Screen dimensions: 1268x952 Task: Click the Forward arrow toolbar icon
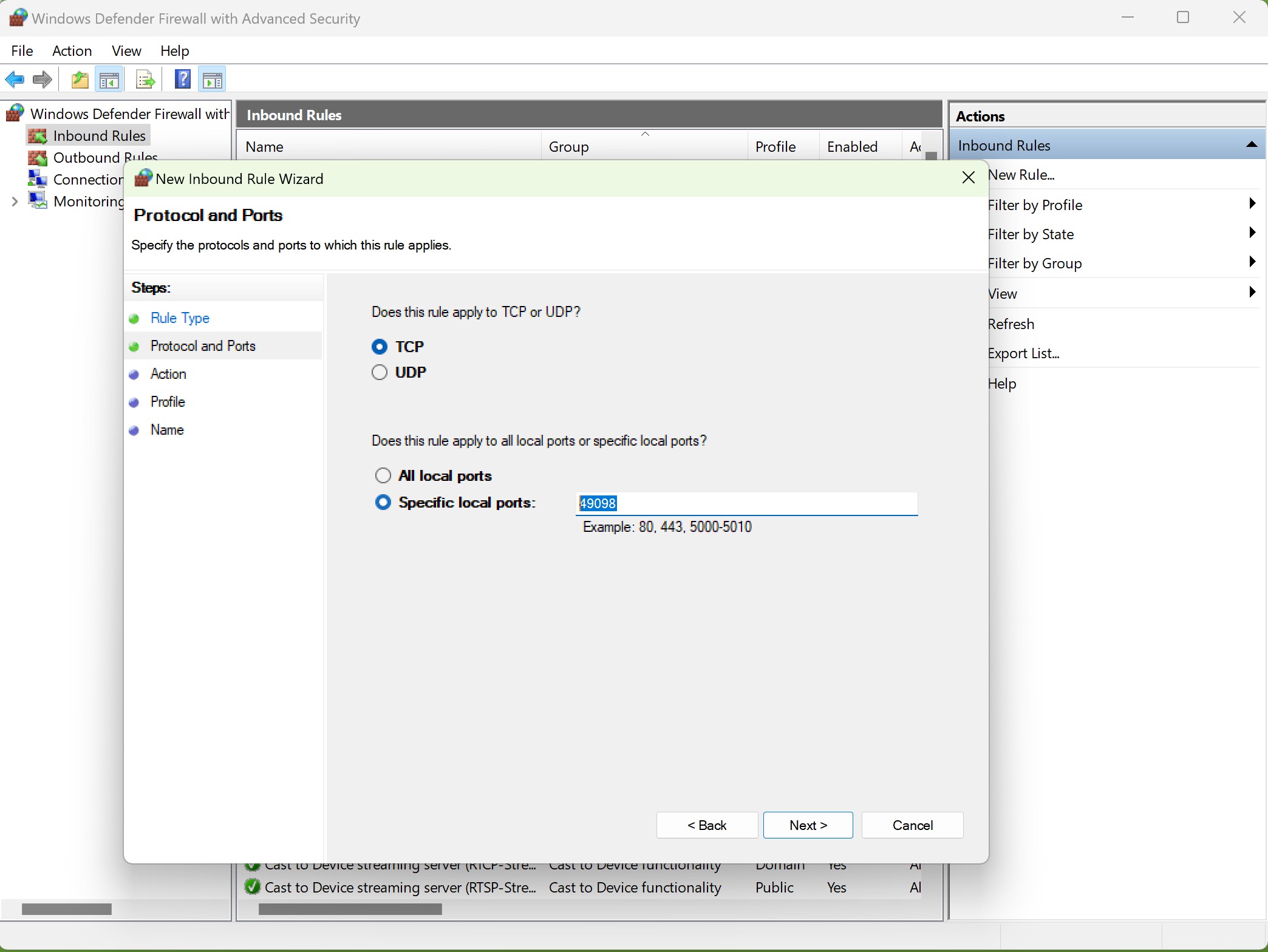(43, 80)
